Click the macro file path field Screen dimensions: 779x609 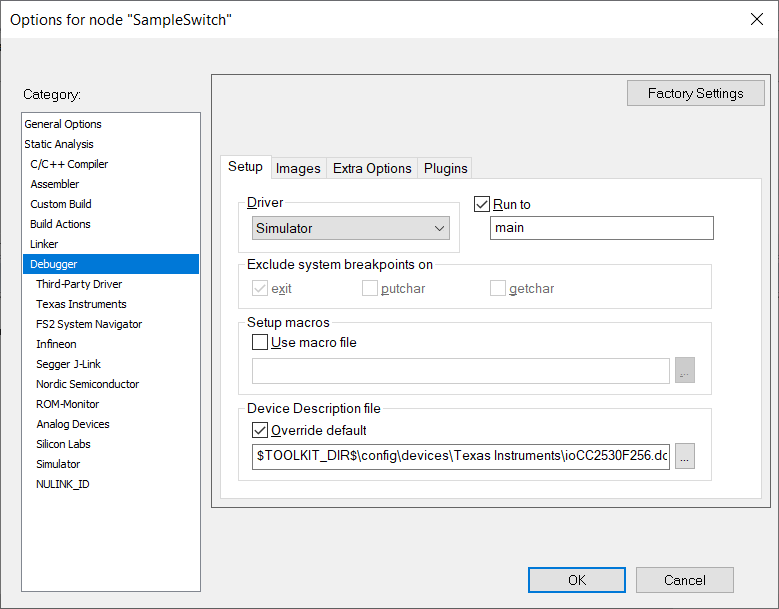[461, 371]
